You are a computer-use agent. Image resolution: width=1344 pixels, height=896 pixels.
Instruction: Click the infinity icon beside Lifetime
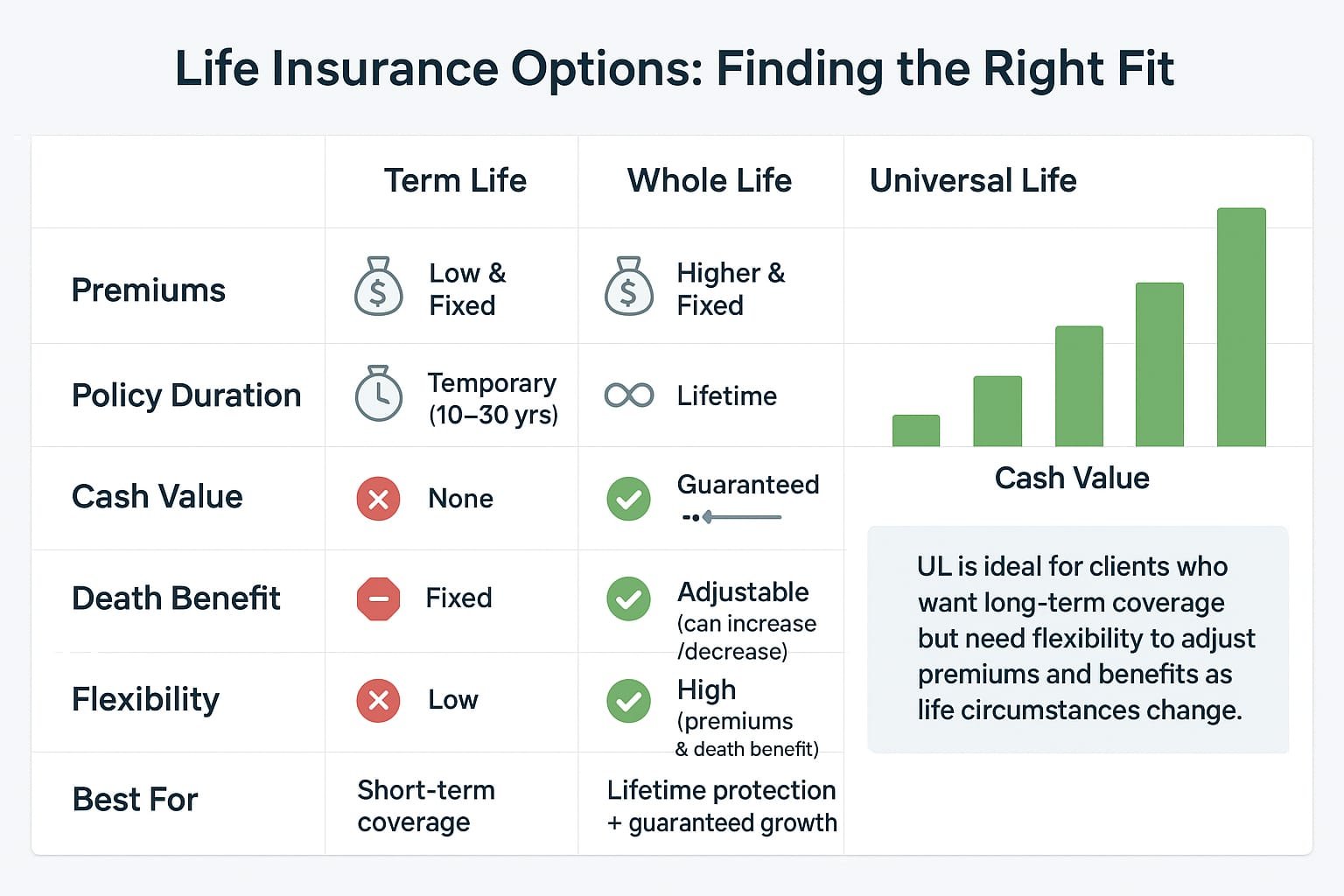(628, 395)
